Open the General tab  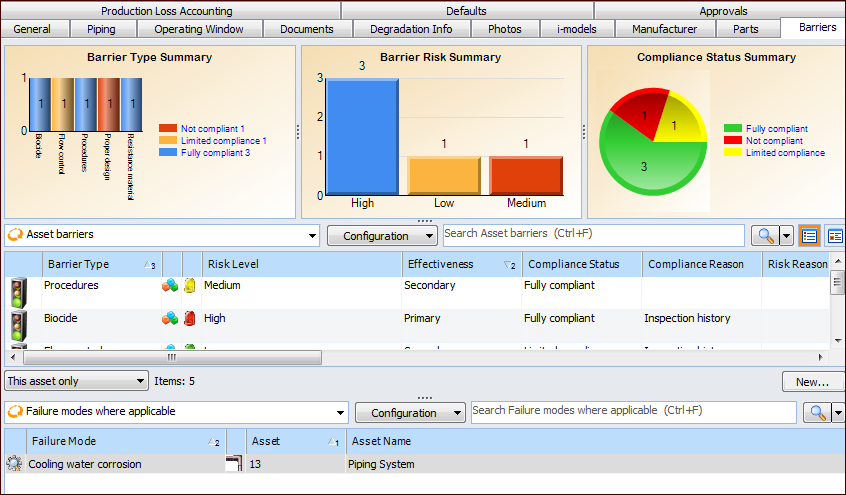(x=32, y=29)
